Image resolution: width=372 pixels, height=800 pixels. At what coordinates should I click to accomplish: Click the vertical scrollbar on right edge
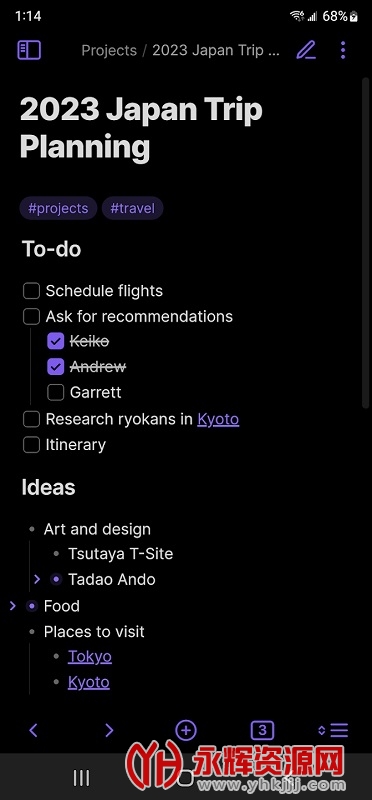[x=365, y=242]
